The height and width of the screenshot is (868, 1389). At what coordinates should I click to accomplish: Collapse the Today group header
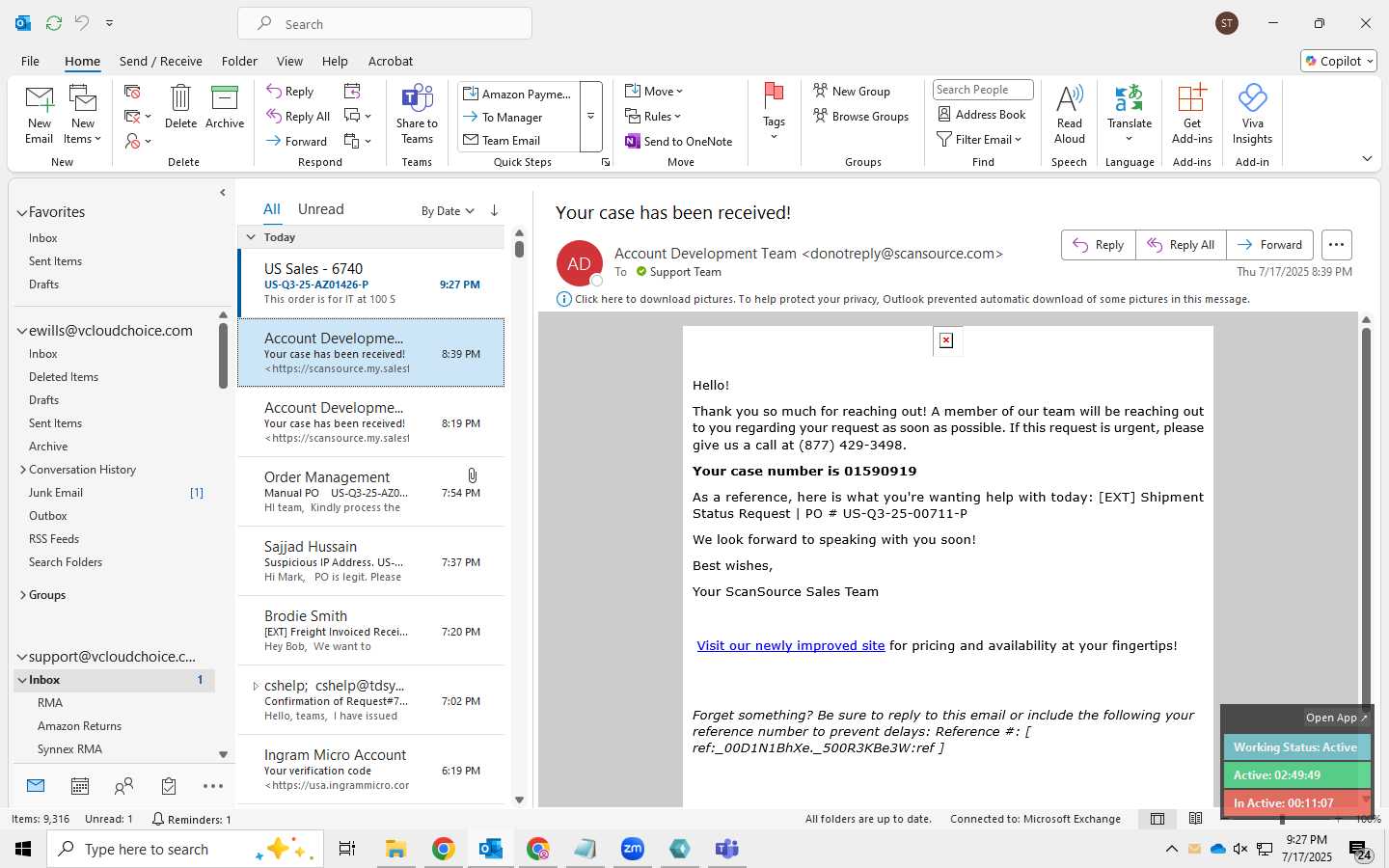tap(251, 237)
